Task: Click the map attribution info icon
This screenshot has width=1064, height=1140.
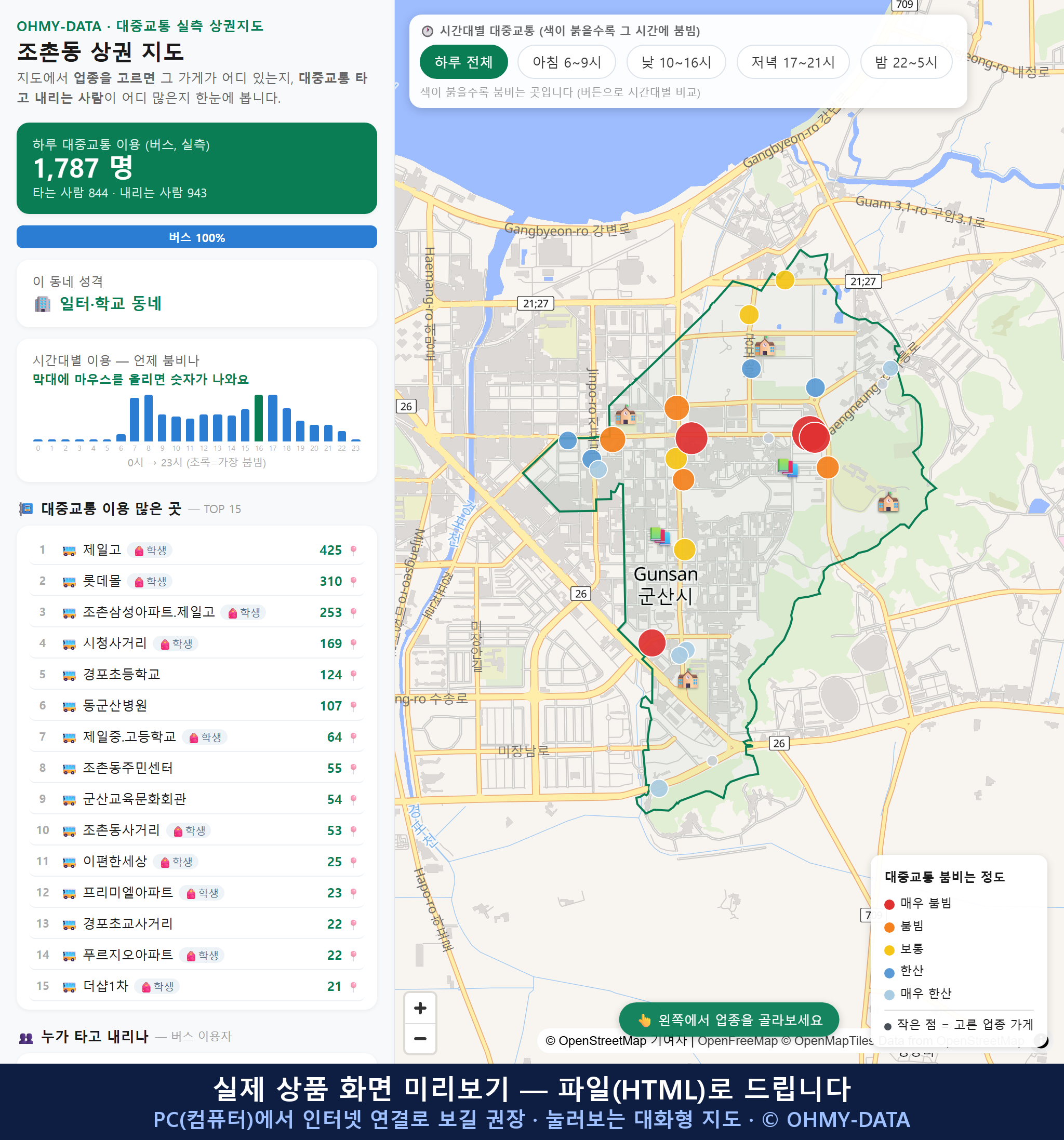Action: pyautogui.click(x=1041, y=1040)
